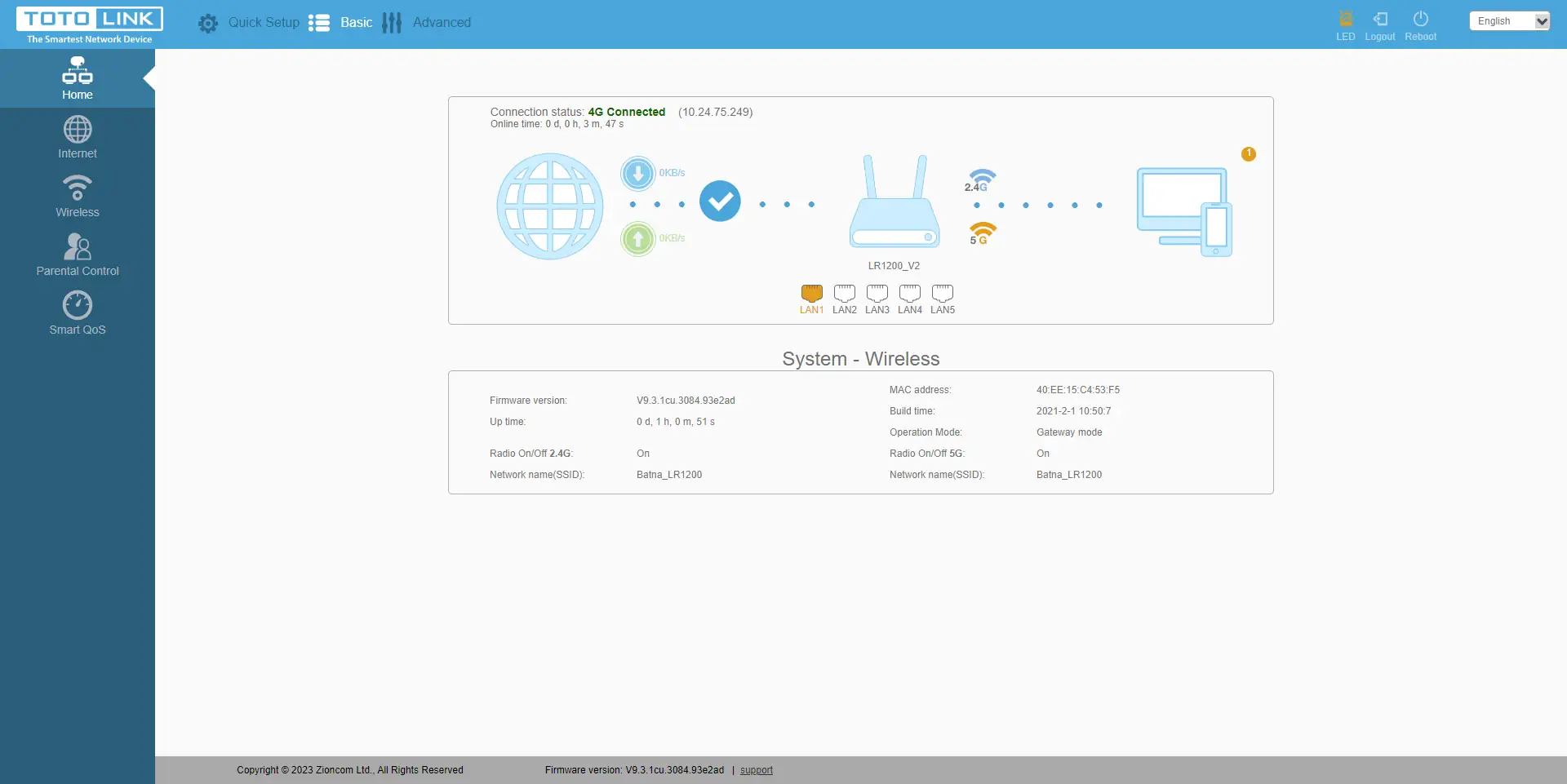The width and height of the screenshot is (1567, 784).
Task: Click the upload speed arrow icon
Action: click(x=638, y=239)
